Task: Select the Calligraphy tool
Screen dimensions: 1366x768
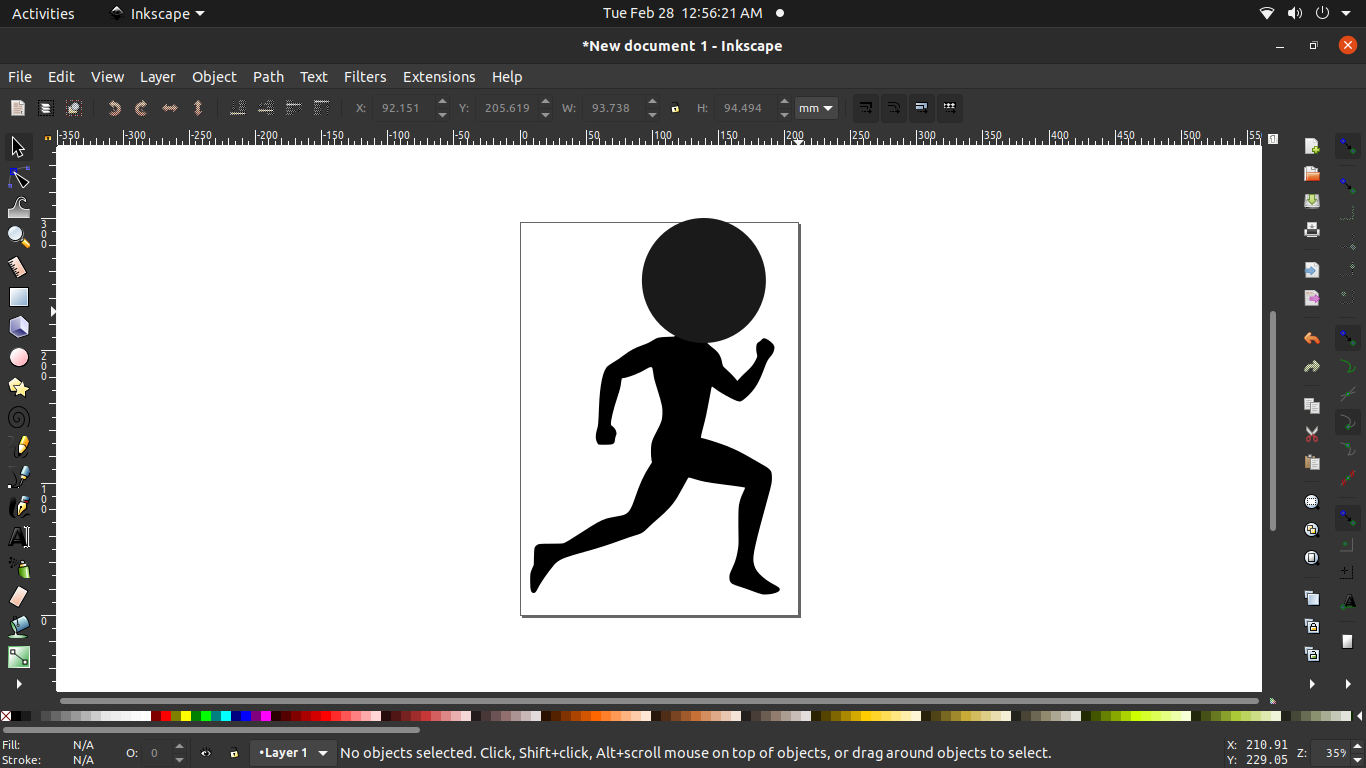Action: tap(18, 506)
